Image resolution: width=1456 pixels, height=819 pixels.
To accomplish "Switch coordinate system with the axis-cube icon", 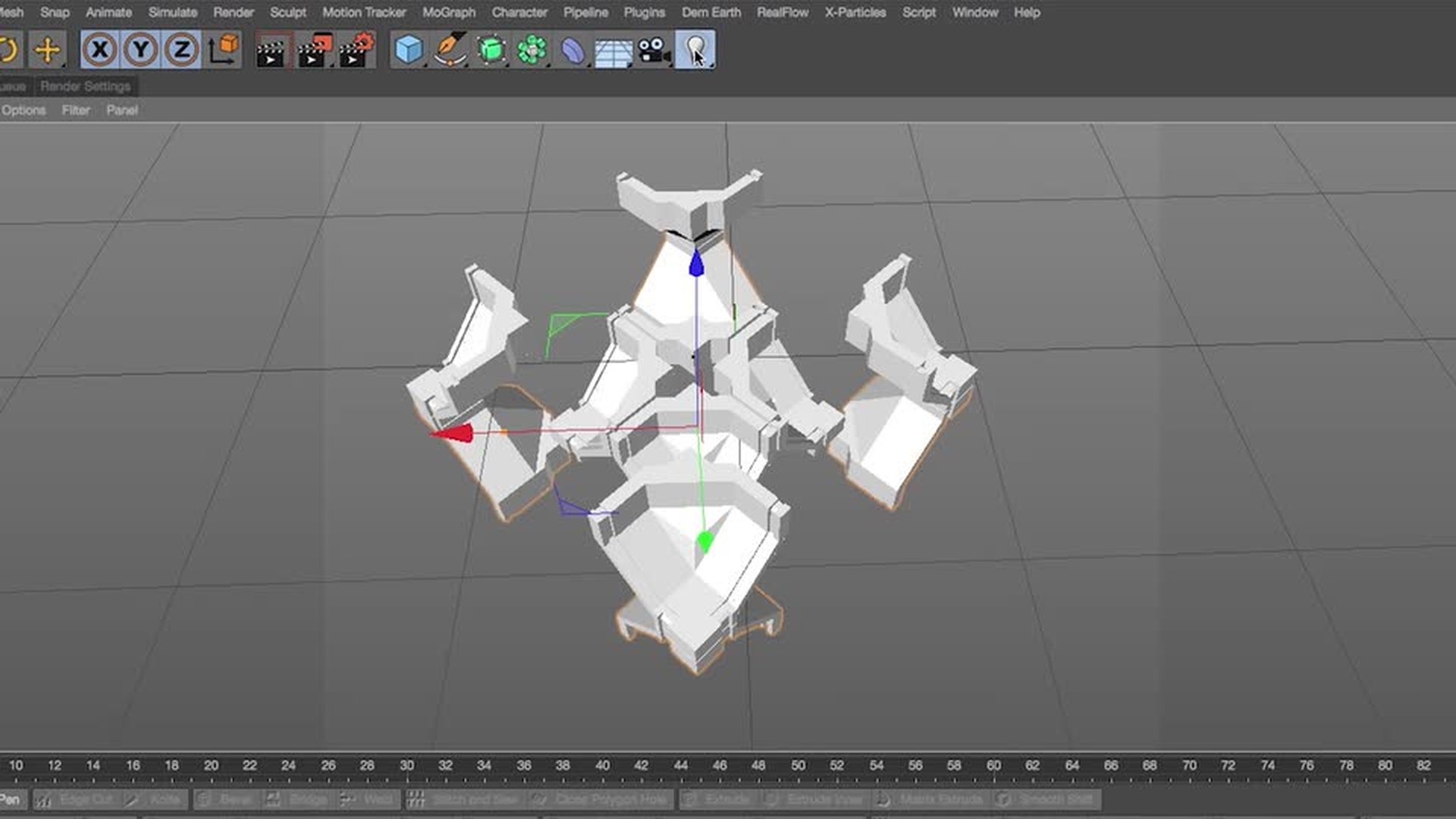I will click(224, 50).
